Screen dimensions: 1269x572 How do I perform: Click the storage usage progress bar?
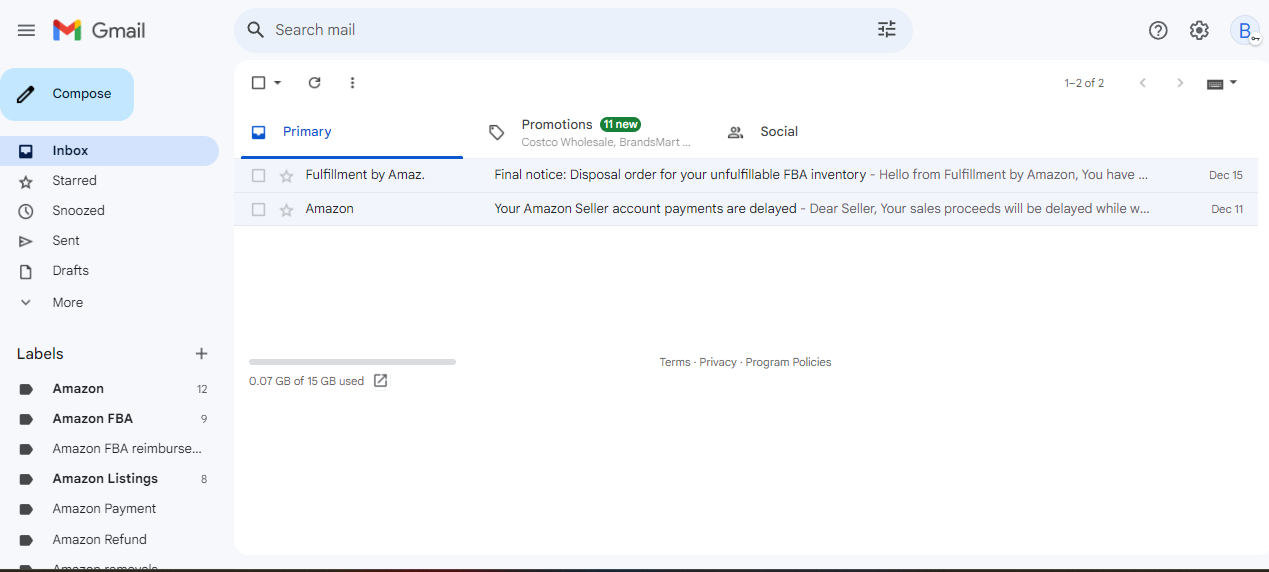tap(352, 362)
